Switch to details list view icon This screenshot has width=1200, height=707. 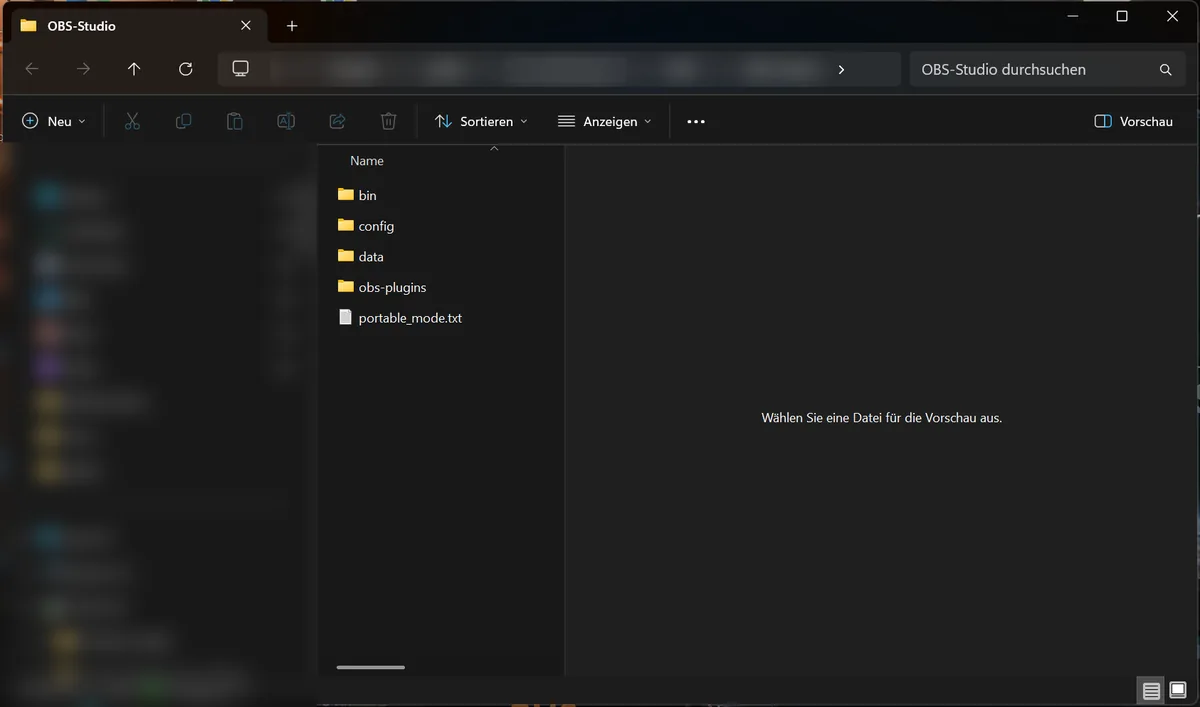tap(1151, 691)
